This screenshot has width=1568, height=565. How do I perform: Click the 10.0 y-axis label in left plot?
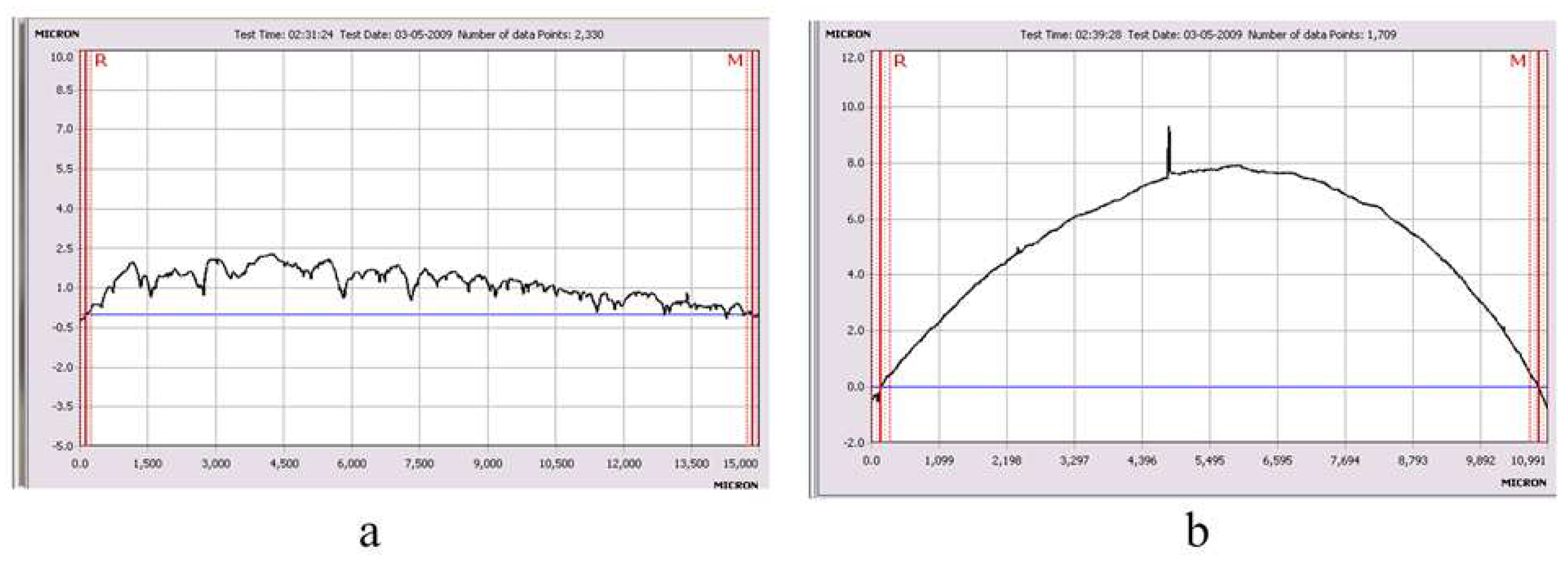click(x=62, y=57)
